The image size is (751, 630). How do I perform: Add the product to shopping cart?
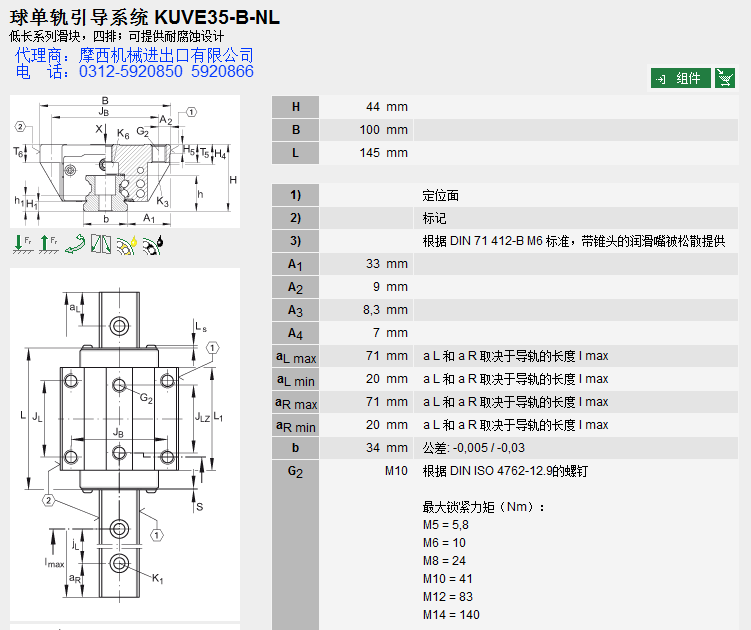tap(725, 79)
